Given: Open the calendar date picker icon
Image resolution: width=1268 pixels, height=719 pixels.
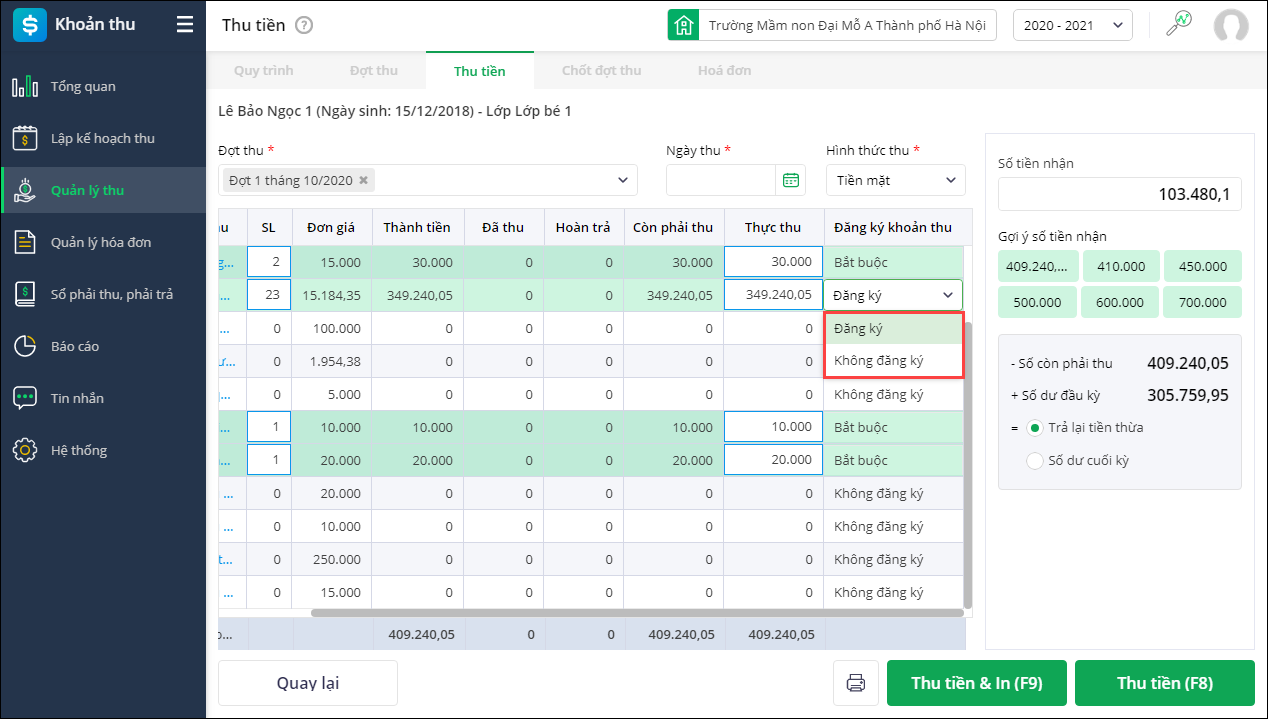Looking at the screenshot, I should pyautogui.click(x=791, y=181).
